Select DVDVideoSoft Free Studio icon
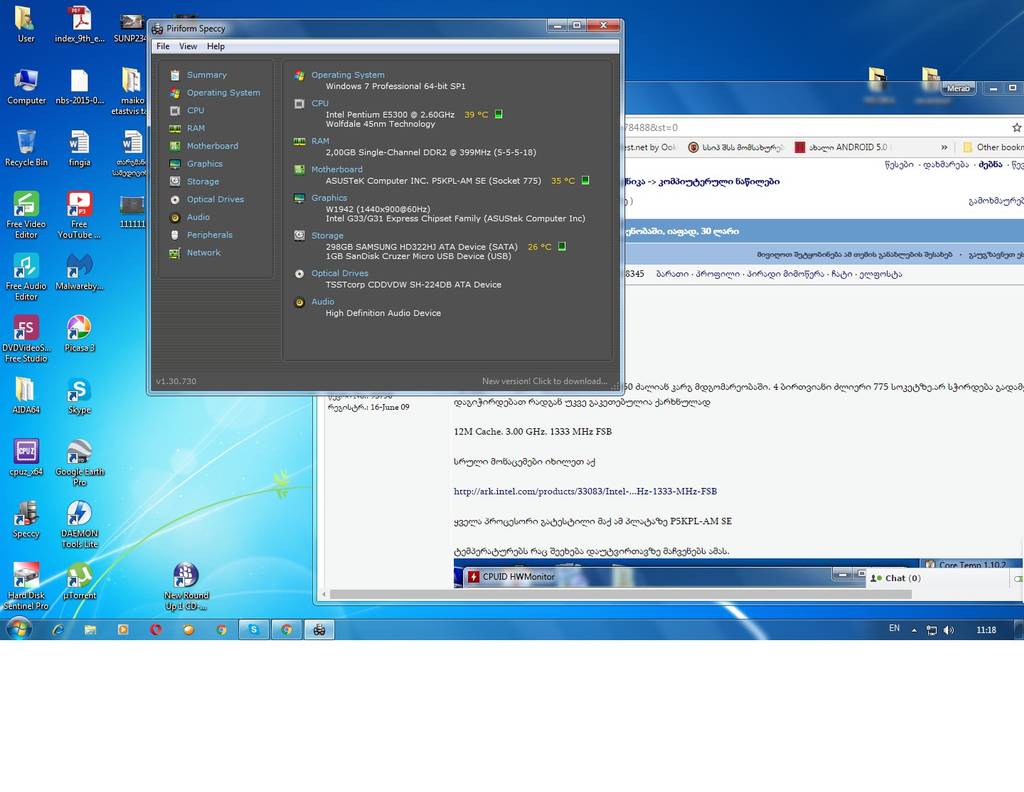1024x792 pixels. [26, 339]
